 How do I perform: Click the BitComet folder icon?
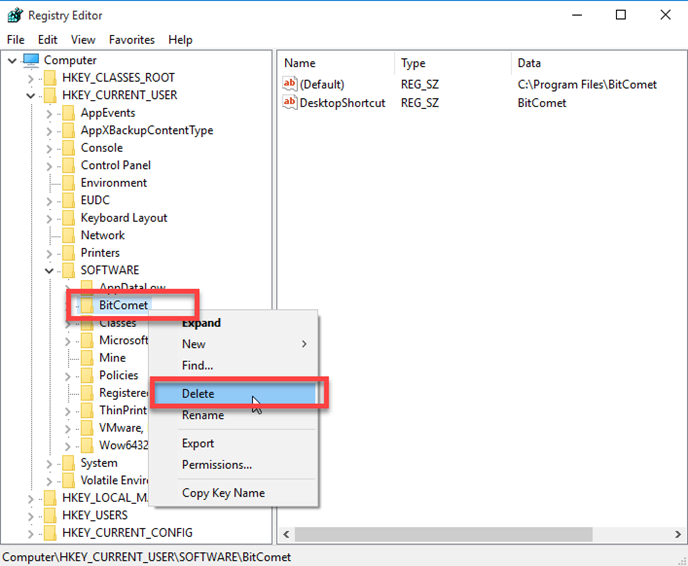87,305
